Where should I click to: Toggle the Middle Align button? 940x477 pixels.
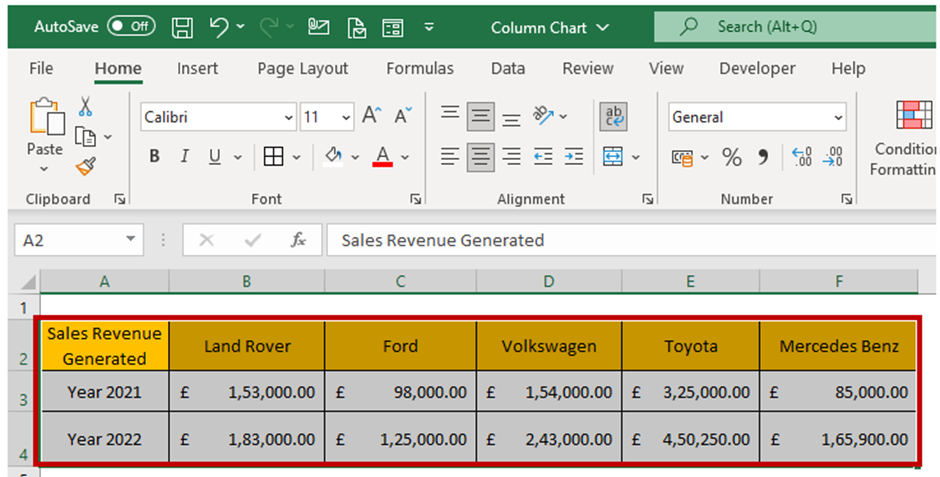pos(481,116)
